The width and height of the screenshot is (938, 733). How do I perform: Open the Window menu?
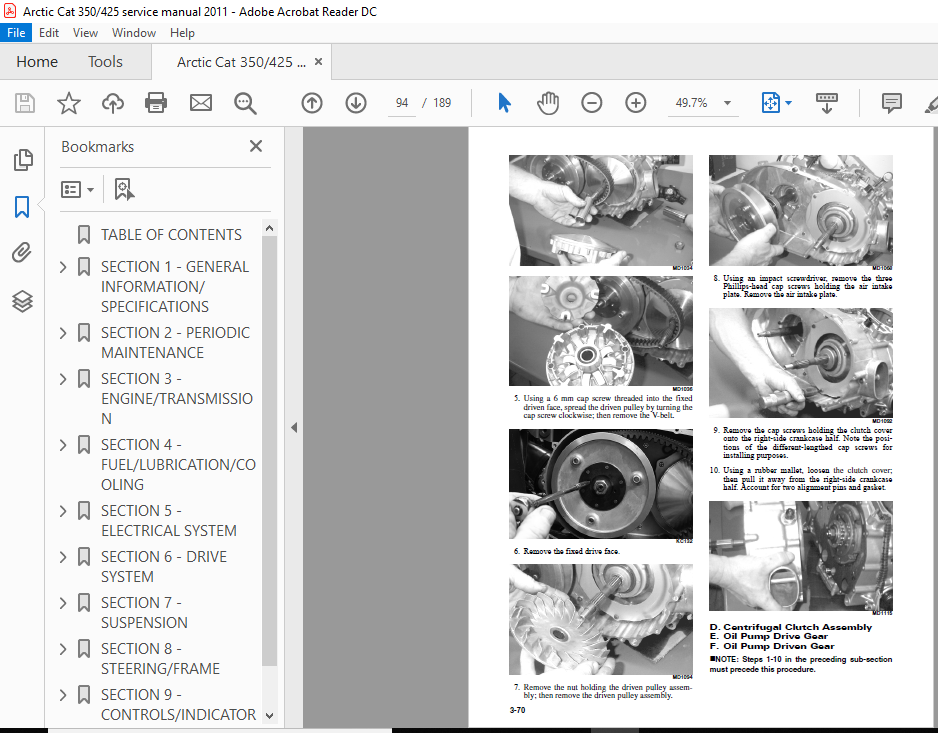(x=134, y=33)
